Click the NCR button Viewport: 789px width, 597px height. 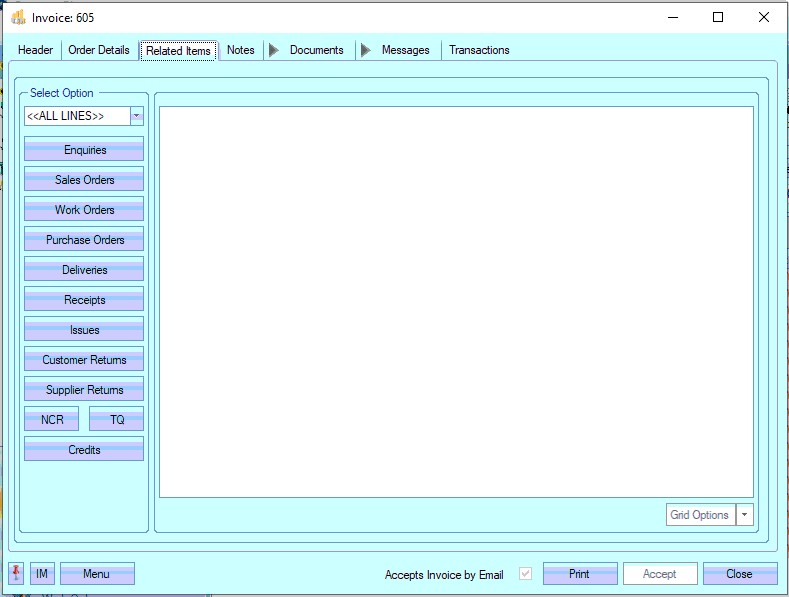[x=52, y=420]
